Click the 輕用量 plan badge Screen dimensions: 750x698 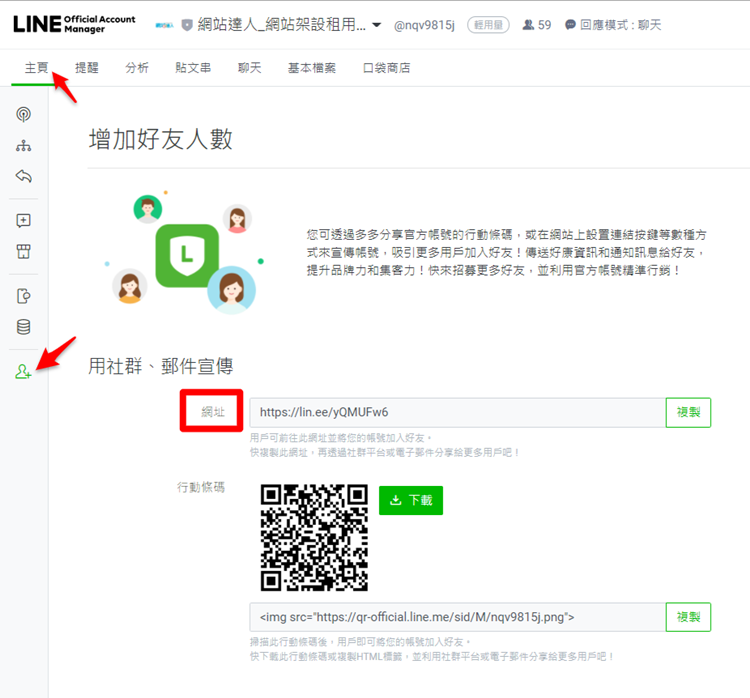(488, 25)
